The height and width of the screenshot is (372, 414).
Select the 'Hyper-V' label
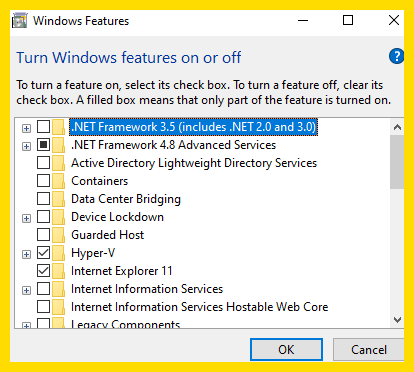[93, 253]
